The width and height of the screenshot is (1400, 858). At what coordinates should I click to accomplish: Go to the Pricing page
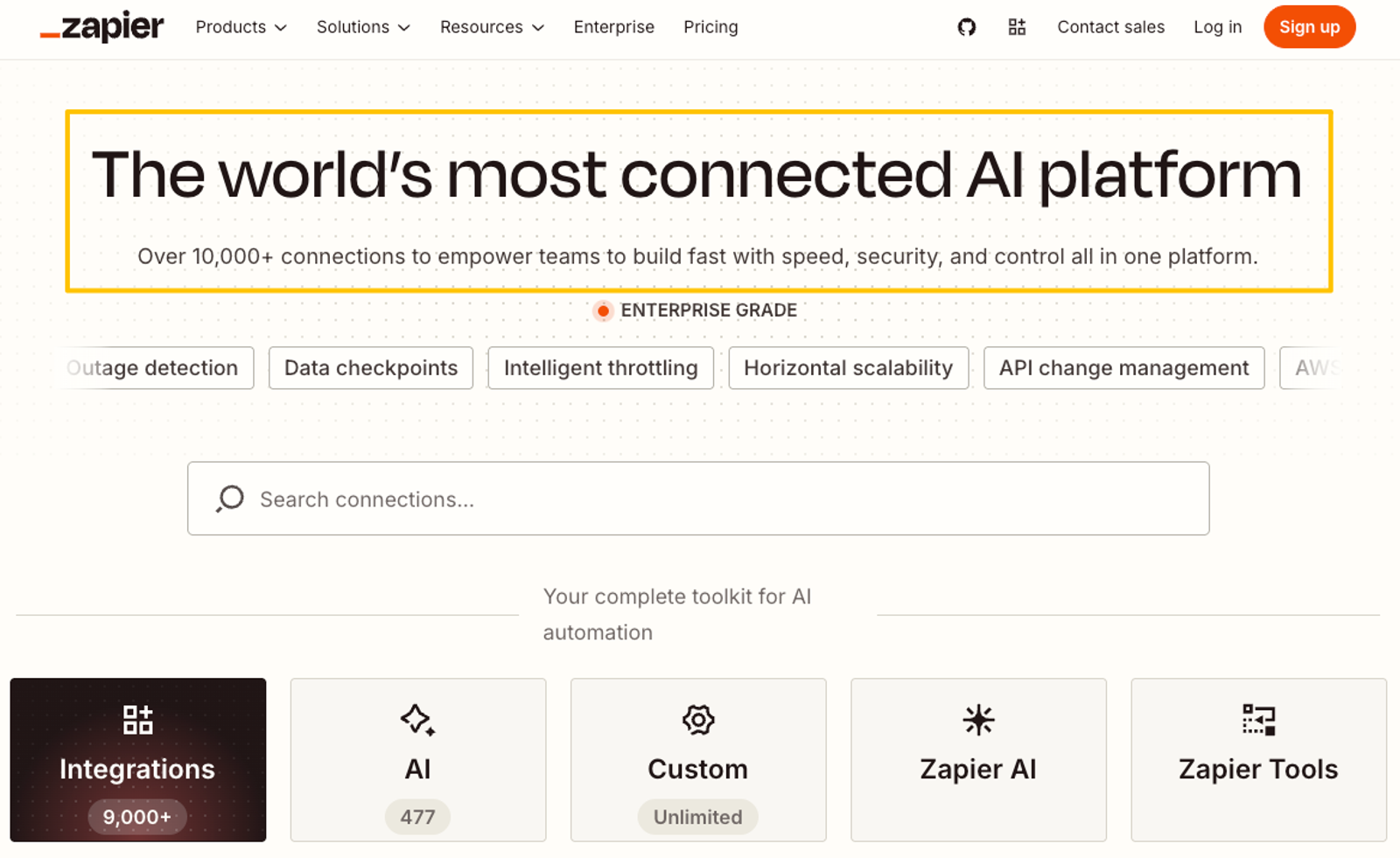tap(710, 27)
